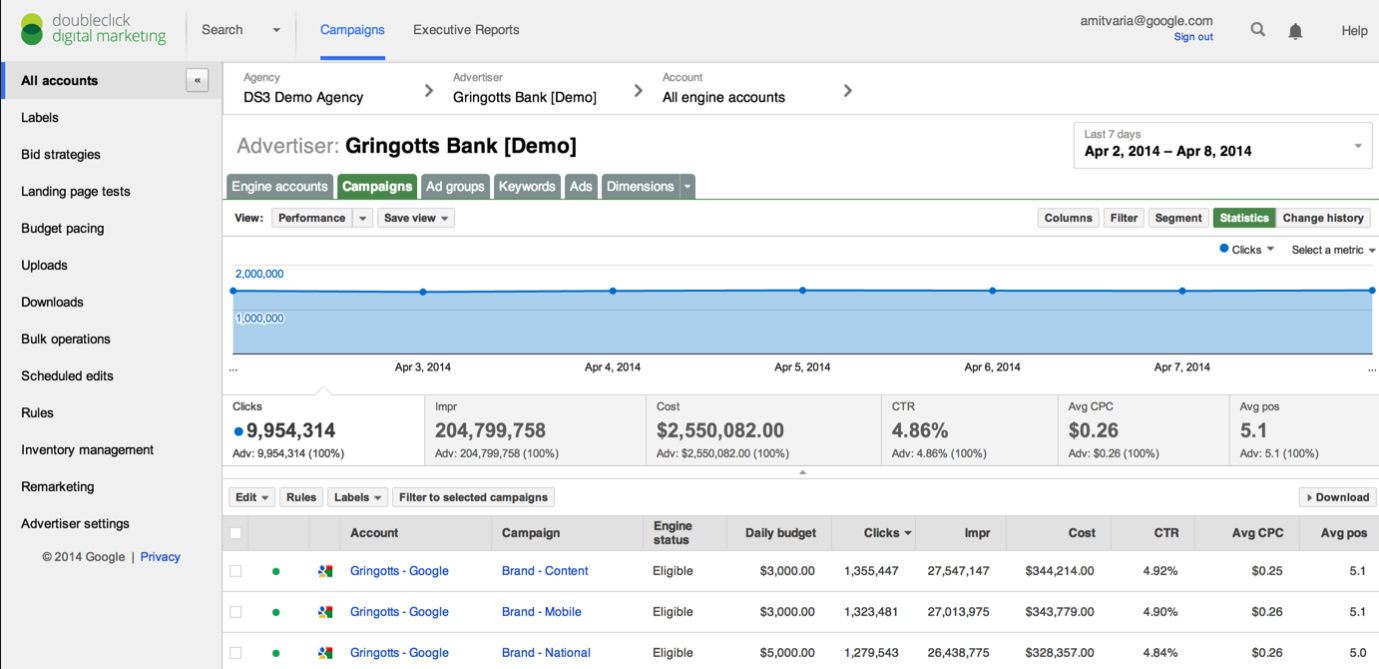Click the Segment button
Screen dimensions: 1379x669
click(1178, 218)
